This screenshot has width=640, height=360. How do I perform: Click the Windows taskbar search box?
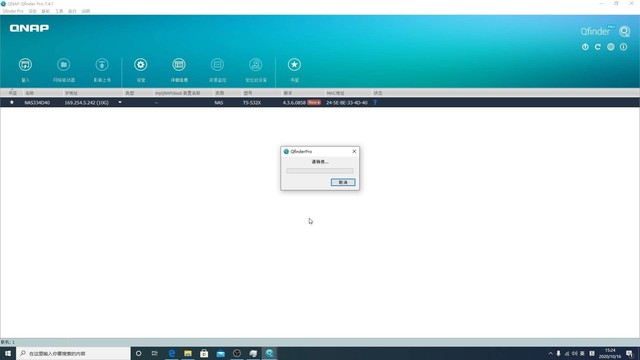pos(73,353)
